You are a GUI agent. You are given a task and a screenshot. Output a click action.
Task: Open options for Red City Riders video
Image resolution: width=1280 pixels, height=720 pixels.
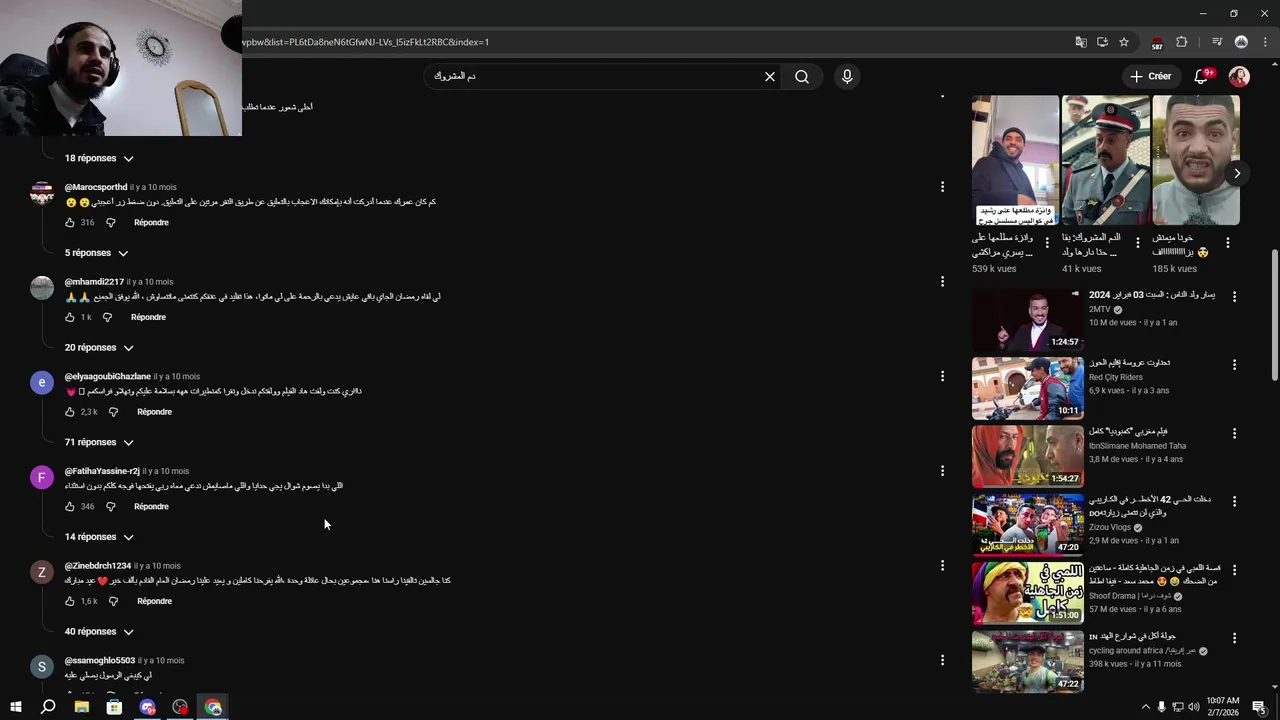click(x=1234, y=365)
